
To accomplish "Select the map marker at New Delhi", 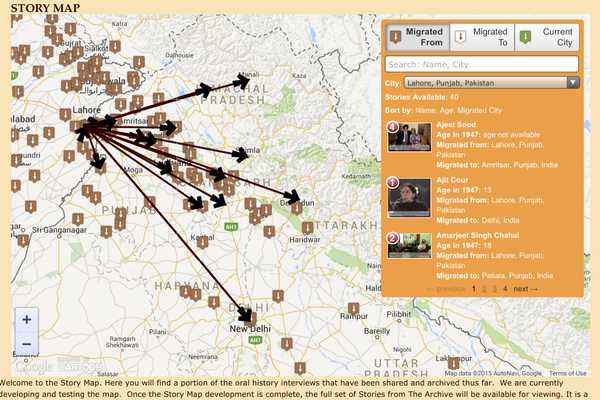I will tap(251, 318).
